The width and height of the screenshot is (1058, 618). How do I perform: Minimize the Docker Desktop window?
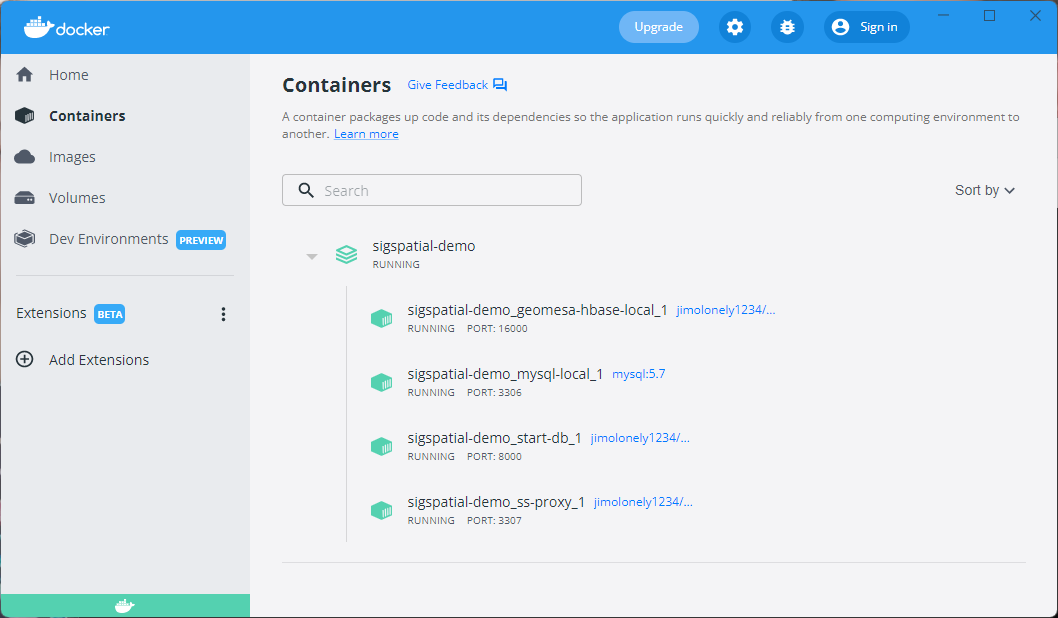pos(943,16)
